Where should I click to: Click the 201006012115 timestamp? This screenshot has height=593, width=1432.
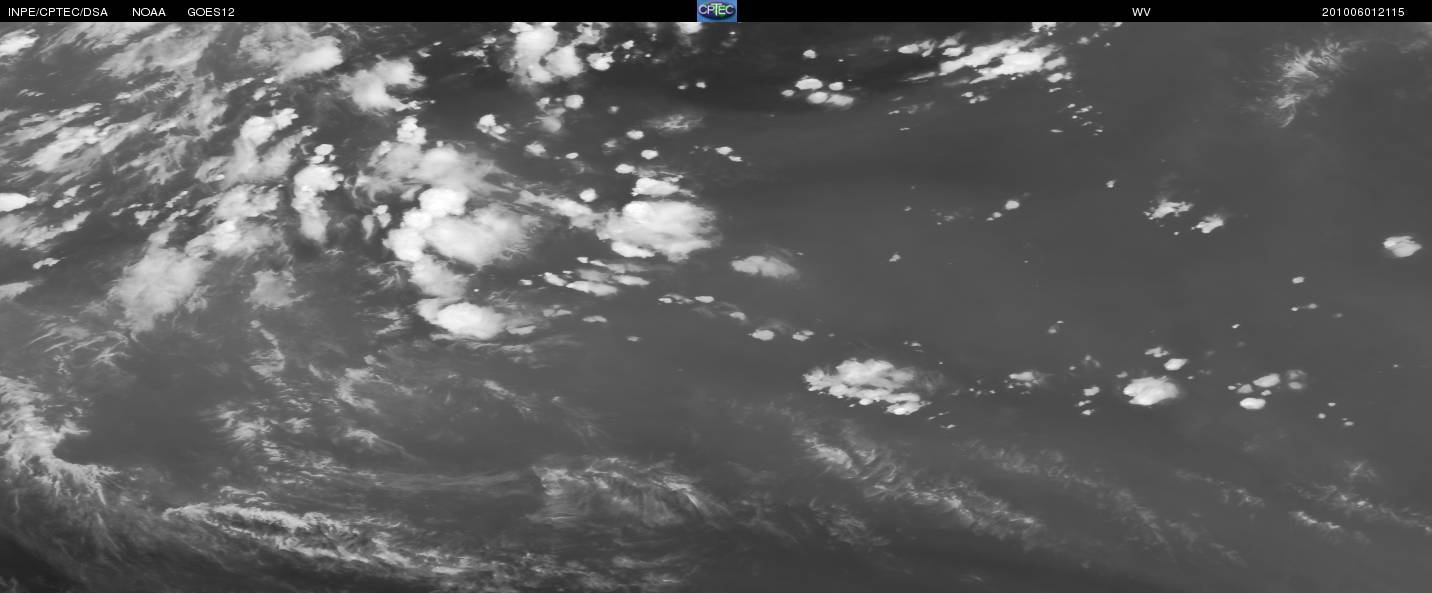pyautogui.click(x=1363, y=12)
